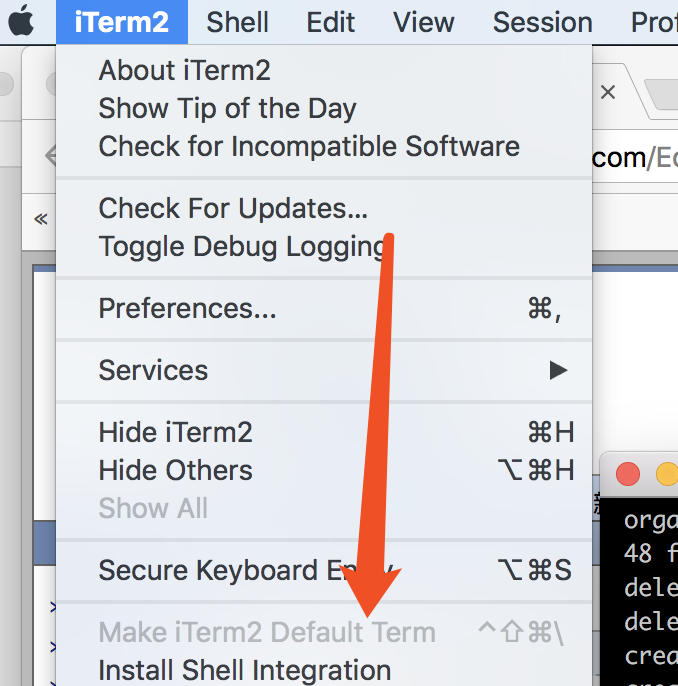This screenshot has height=686, width=678.
Task: Open the Edit menu
Action: (331, 22)
